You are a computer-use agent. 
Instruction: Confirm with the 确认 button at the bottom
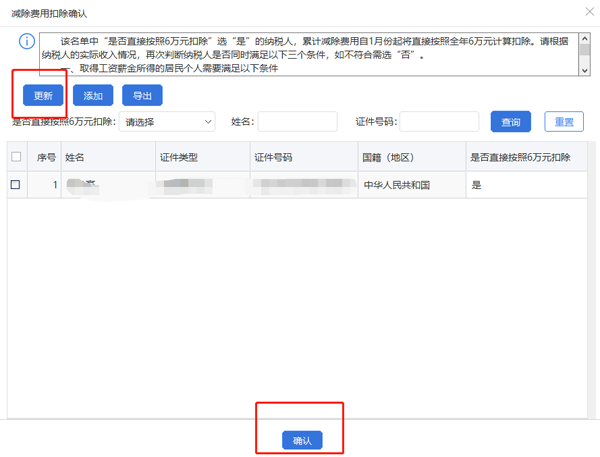301,440
